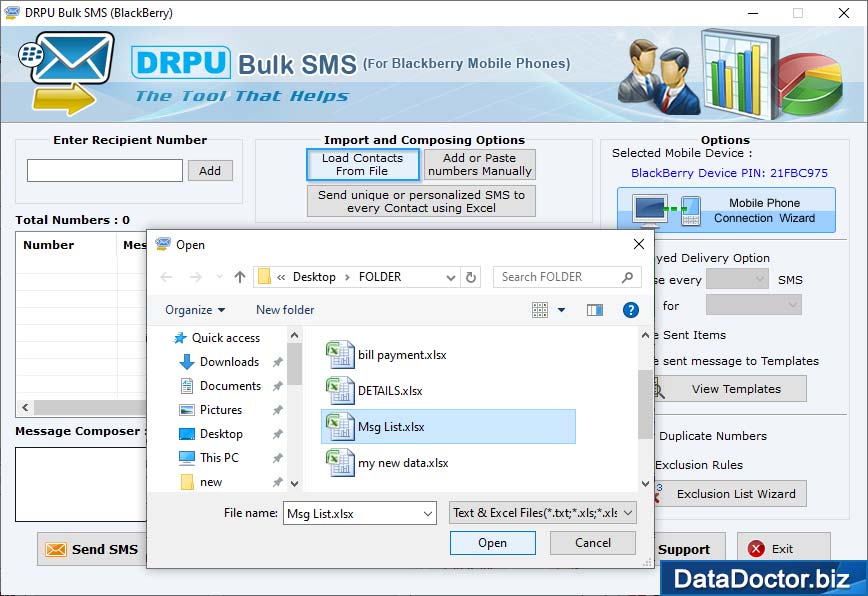The width and height of the screenshot is (868, 596).
Task: Click left arrow of numbers list scrollbar
Action: [x=25, y=407]
